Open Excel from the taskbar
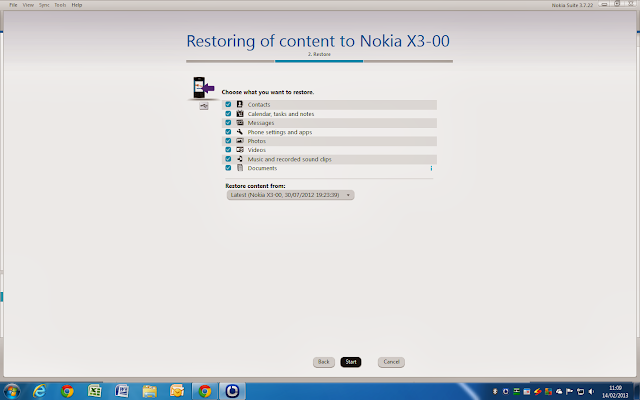 pyautogui.click(x=94, y=391)
